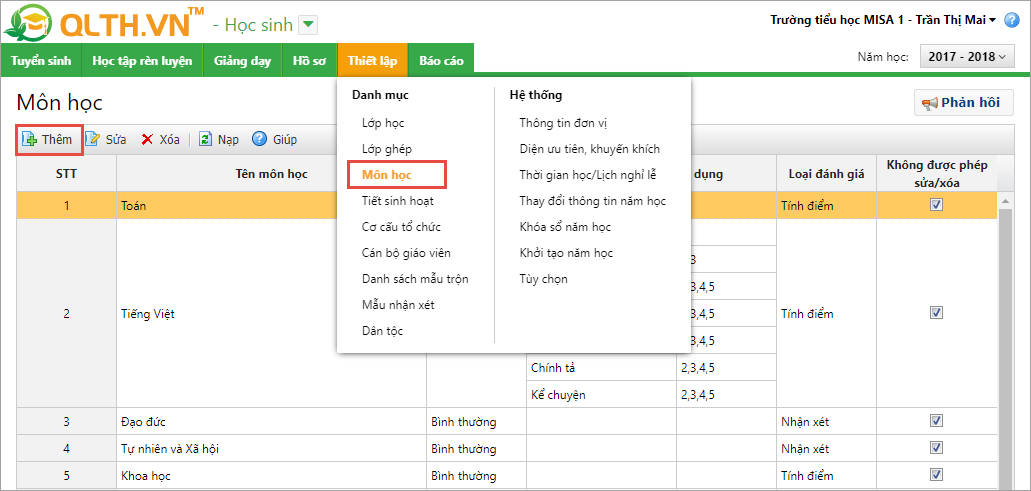Click the Sửa edit pencil icon
Viewport: 1031px width, 491px height.
(92, 139)
